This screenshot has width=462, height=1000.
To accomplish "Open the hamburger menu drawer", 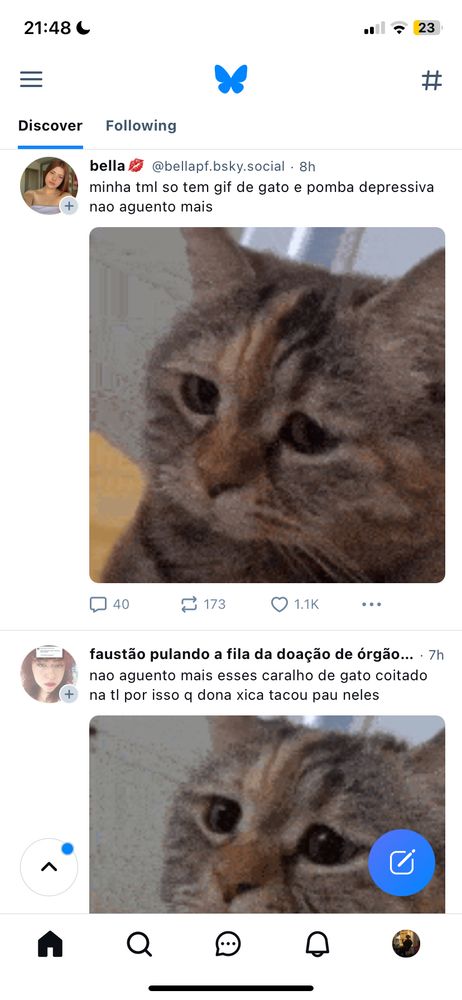I will pyautogui.click(x=31, y=79).
